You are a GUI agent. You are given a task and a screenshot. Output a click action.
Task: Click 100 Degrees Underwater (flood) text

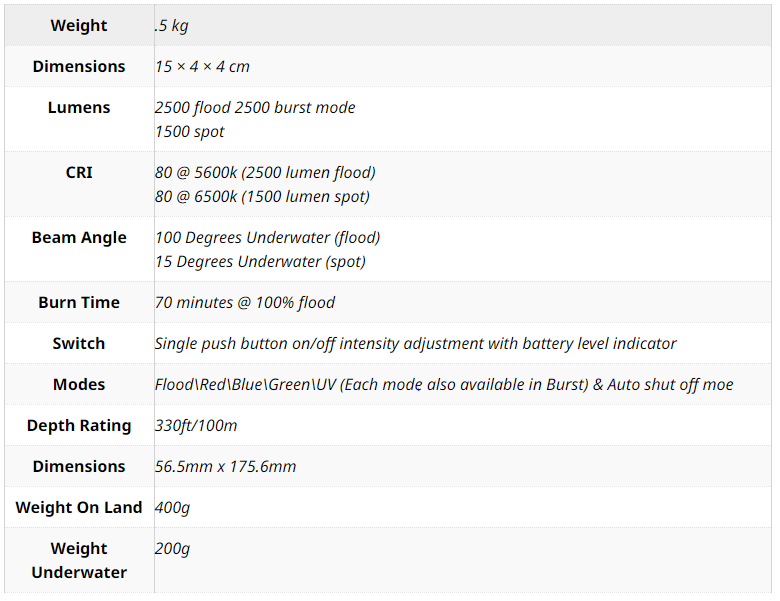click(x=268, y=238)
